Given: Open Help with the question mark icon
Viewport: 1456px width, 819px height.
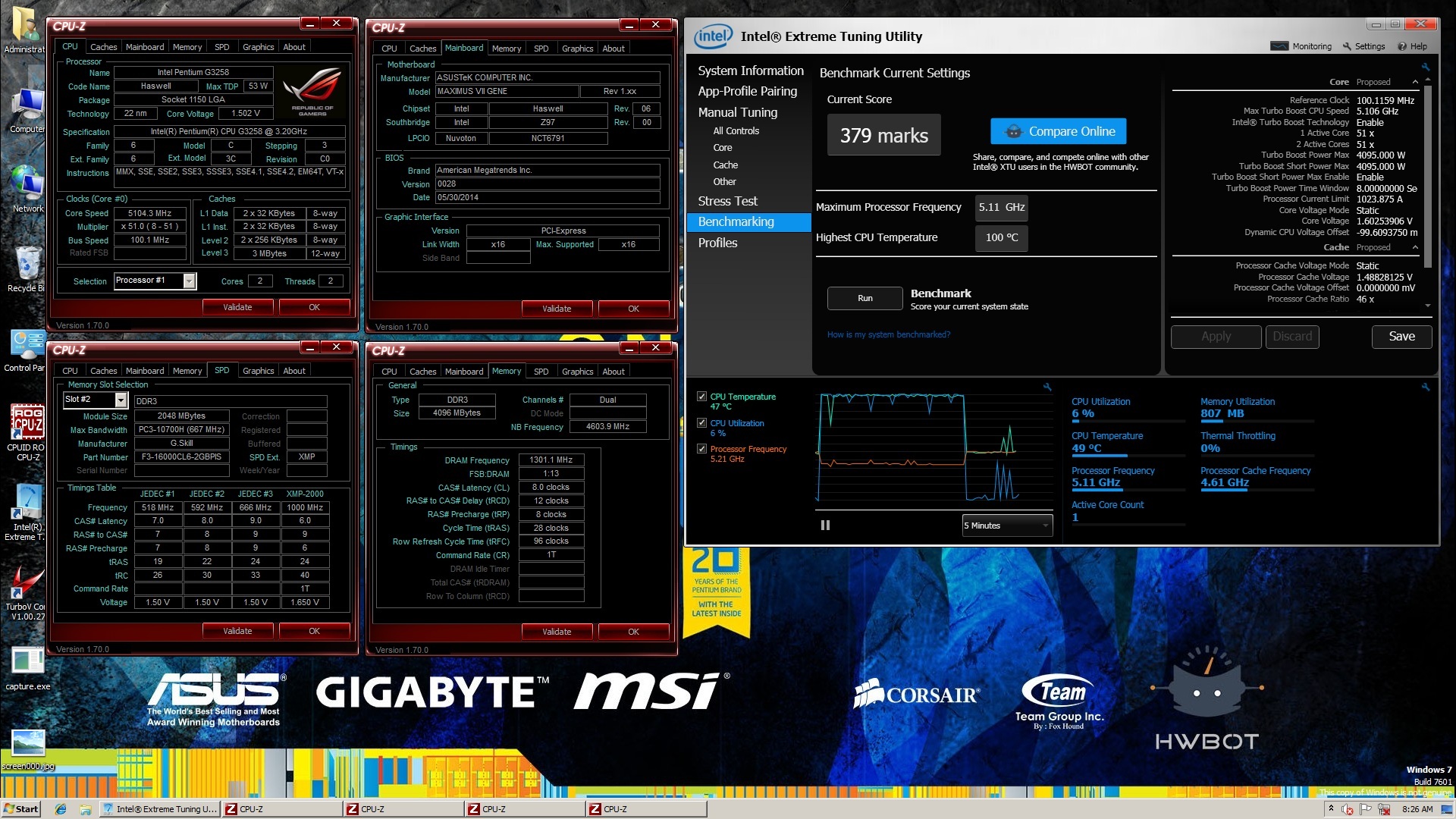Looking at the screenshot, I should click(1402, 46).
